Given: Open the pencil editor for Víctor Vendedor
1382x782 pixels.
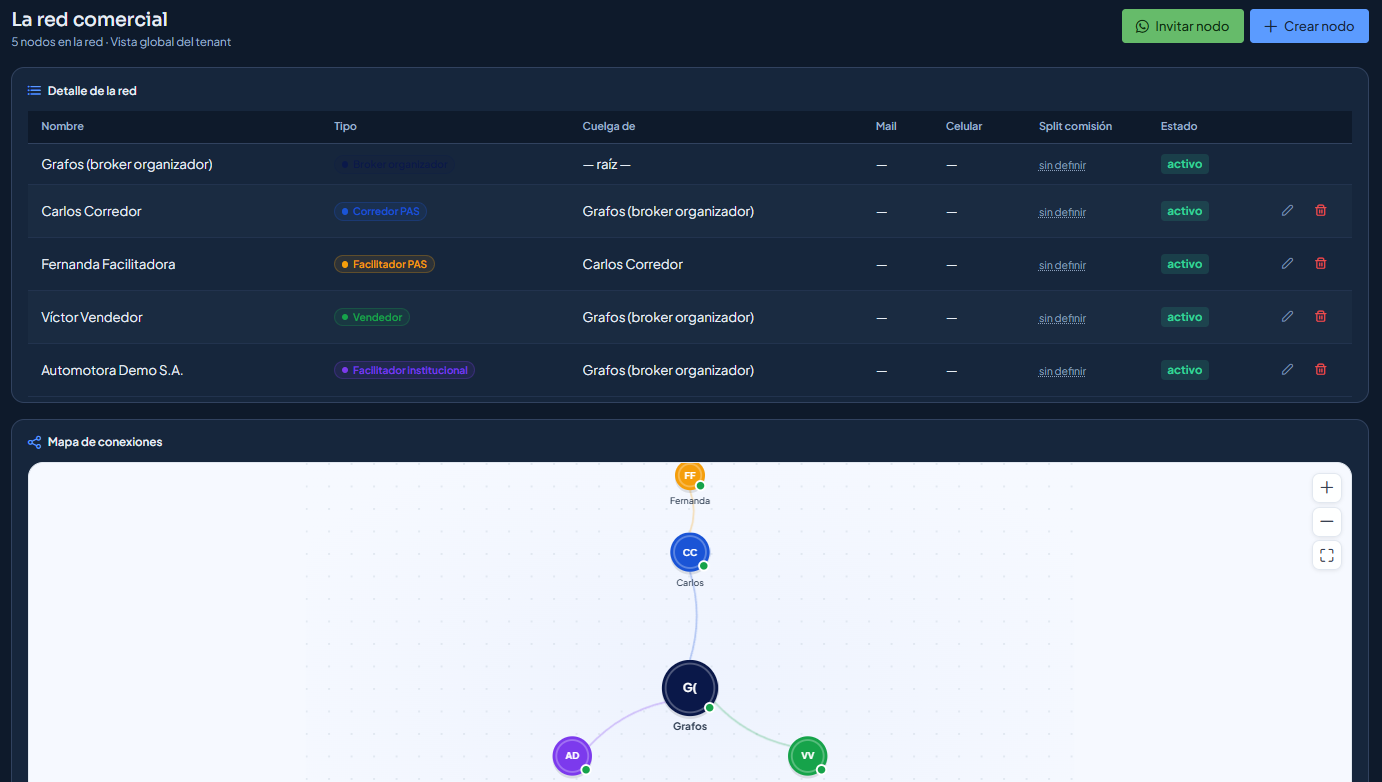Looking at the screenshot, I should click(1287, 317).
